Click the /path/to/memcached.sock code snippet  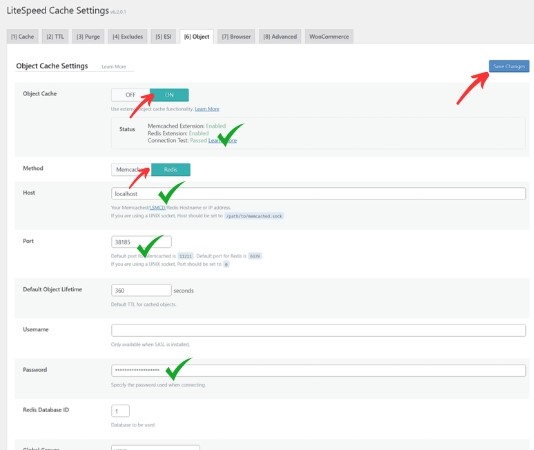(x=254, y=216)
